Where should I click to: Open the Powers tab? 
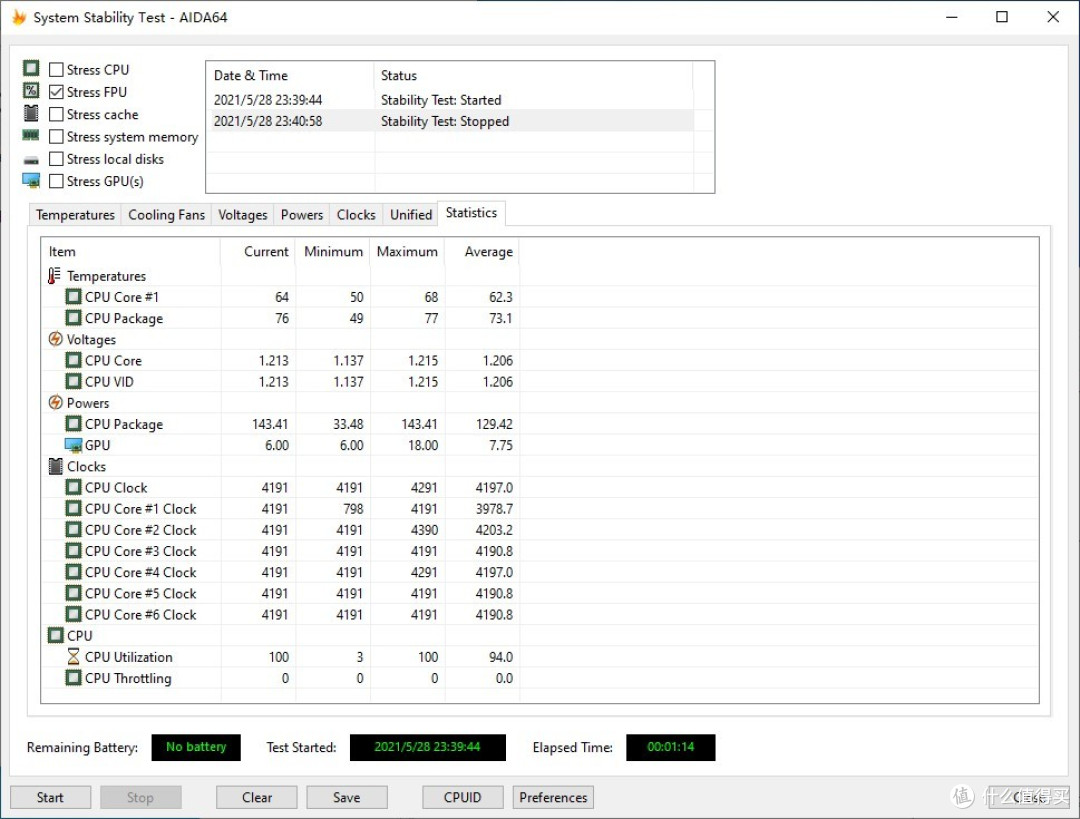point(302,215)
